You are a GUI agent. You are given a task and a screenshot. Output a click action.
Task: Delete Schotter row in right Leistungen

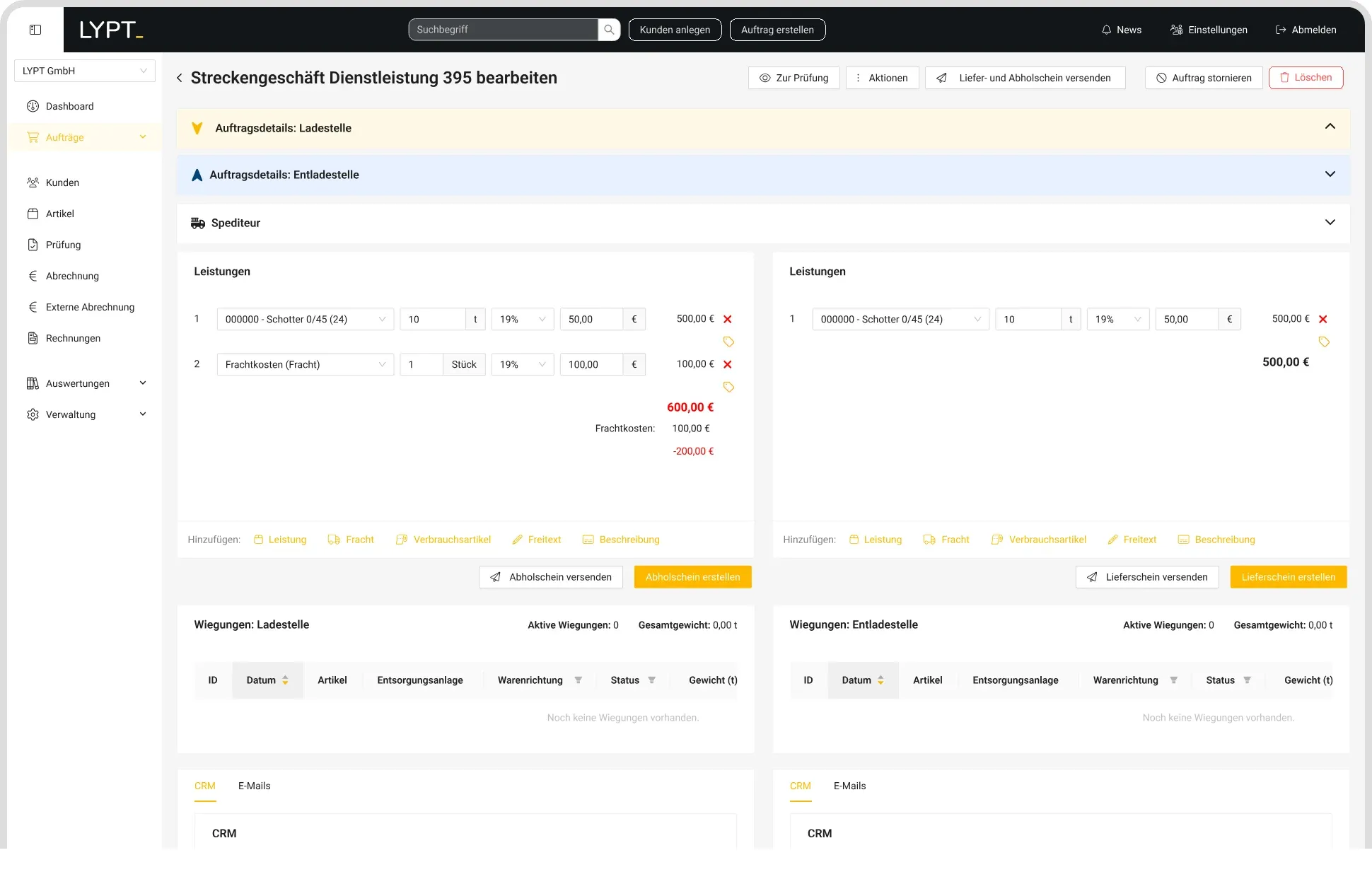pyautogui.click(x=1323, y=320)
